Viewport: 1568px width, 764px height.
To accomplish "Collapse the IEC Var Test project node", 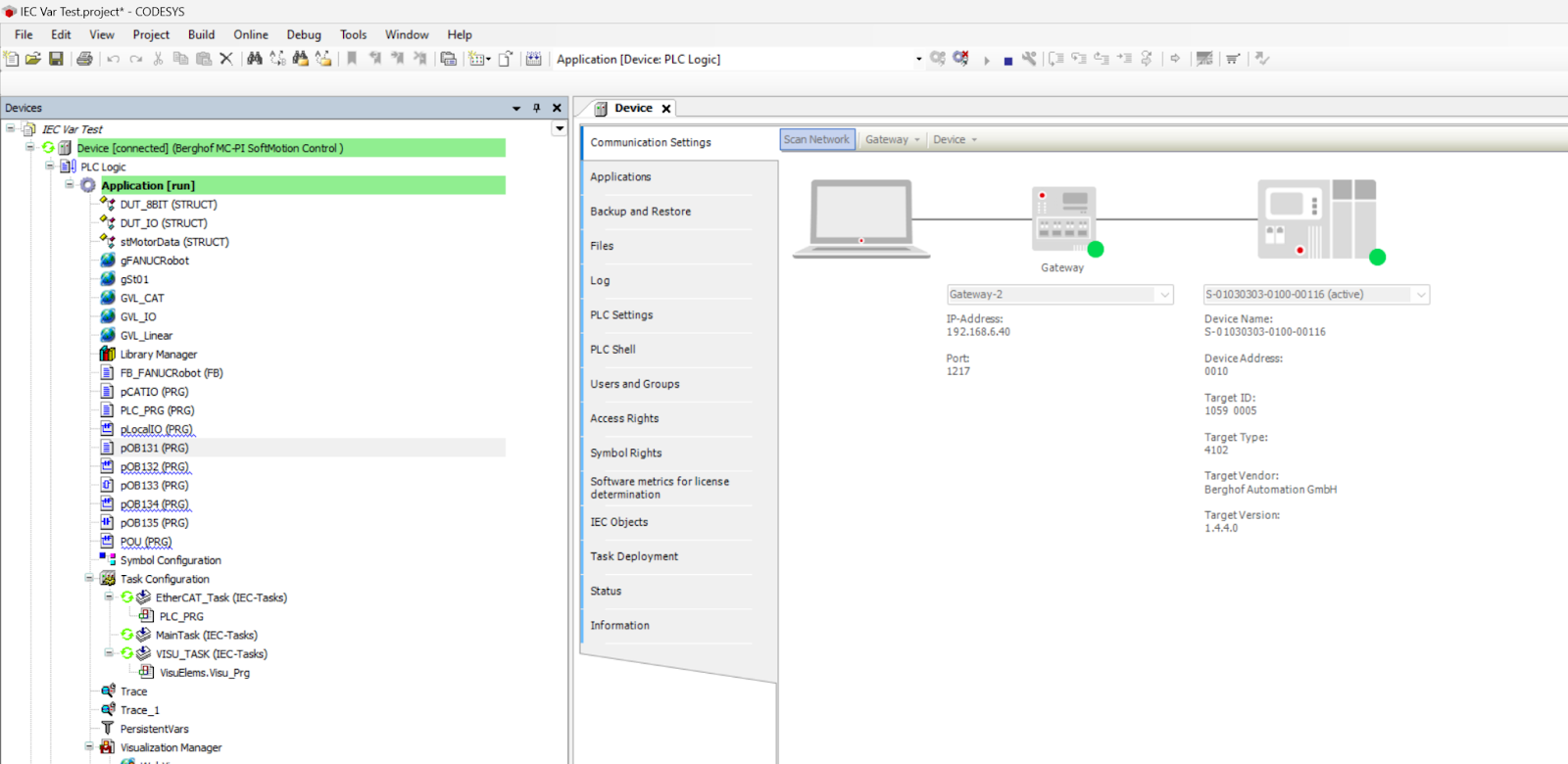I will click(x=11, y=128).
